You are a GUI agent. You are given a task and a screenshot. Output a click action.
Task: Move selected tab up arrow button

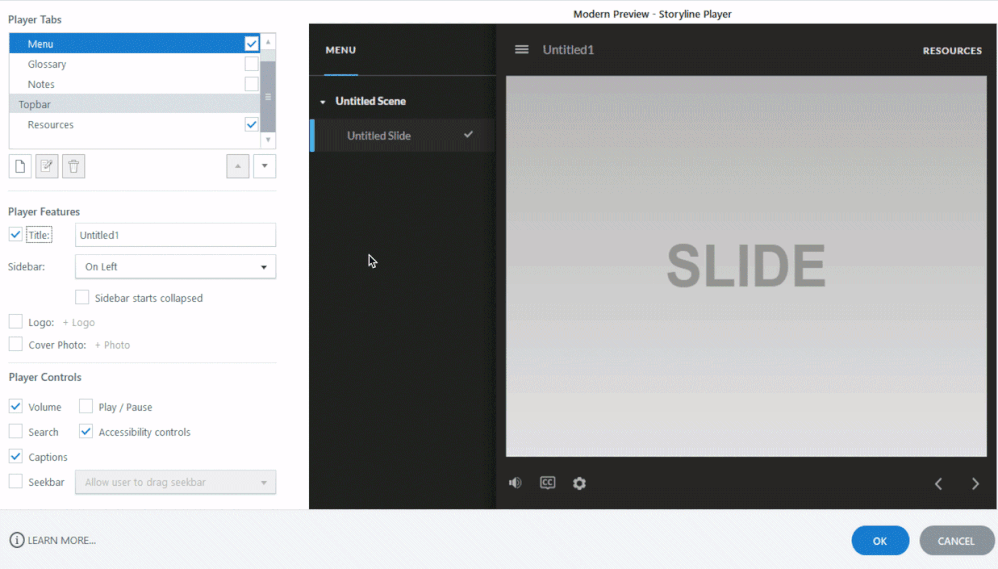237,166
